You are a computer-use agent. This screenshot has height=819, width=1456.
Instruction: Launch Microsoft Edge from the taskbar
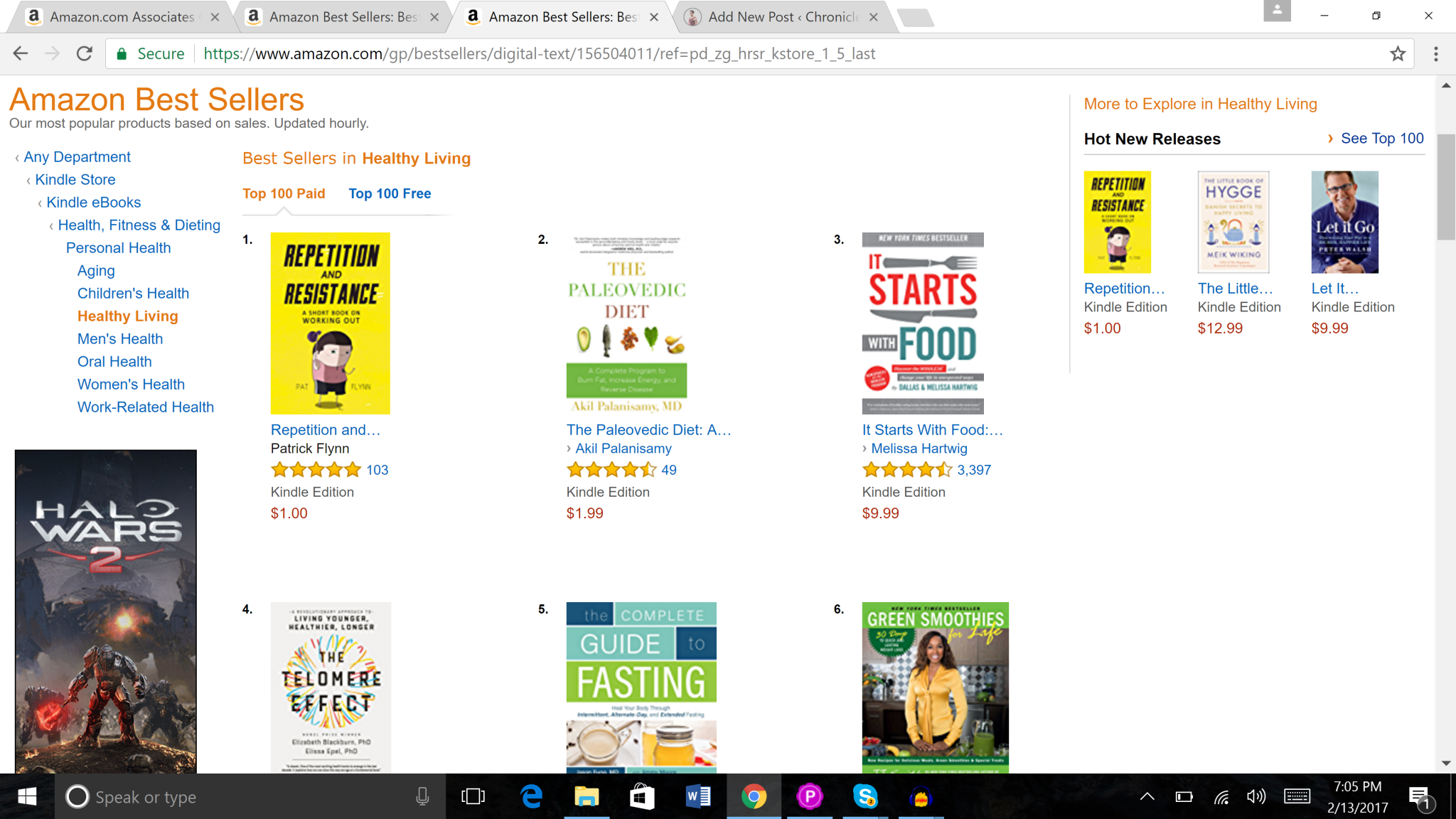click(x=531, y=797)
